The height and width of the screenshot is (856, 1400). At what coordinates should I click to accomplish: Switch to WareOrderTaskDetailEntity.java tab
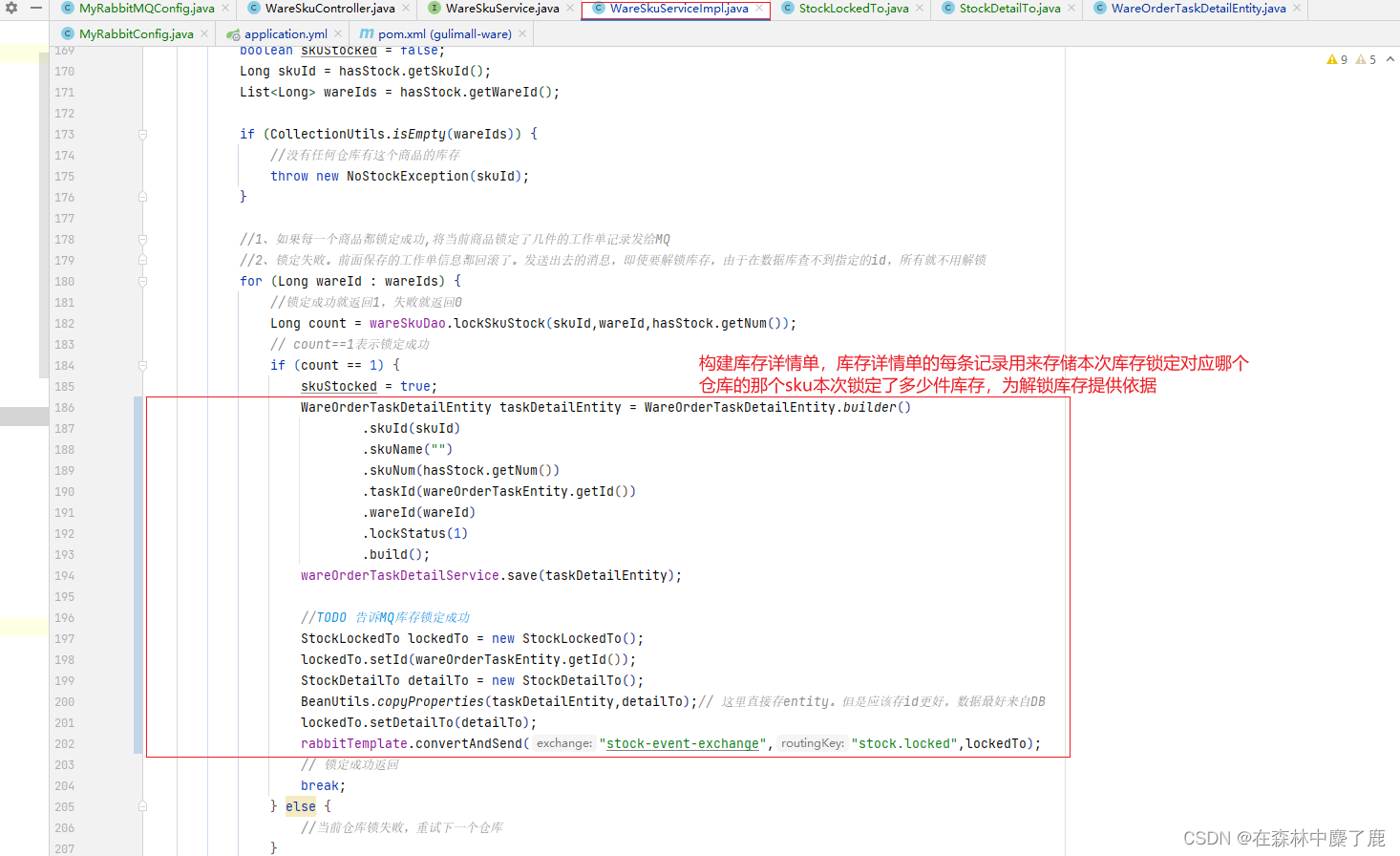[1198, 9]
